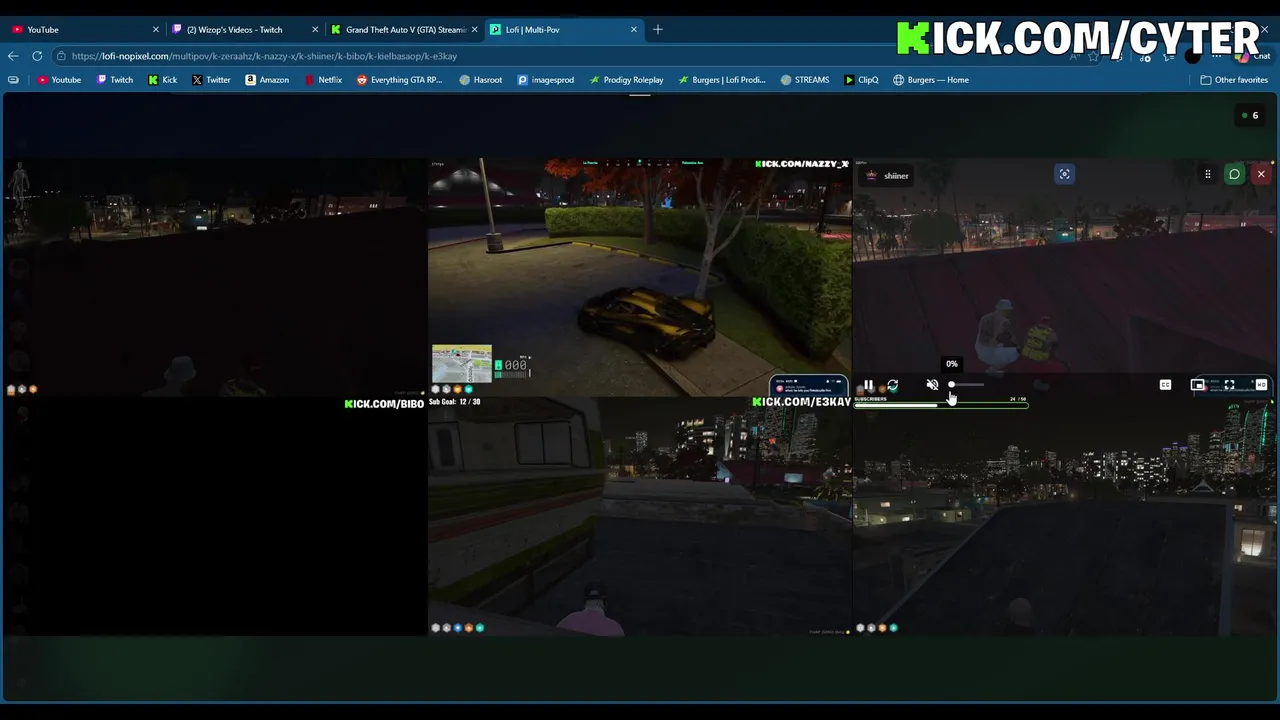Screen dimensions: 1280x720
Task: Open the Twitter bookmark
Action: (x=211, y=80)
